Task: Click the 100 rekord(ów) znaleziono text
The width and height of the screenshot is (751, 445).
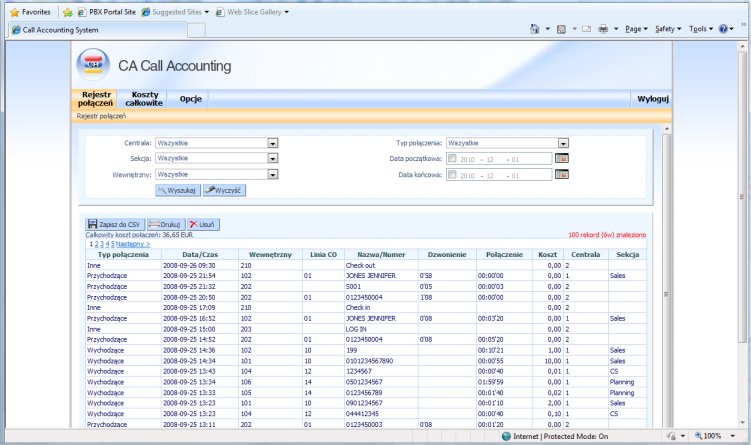Action: pyautogui.click(x=607, y=235)
